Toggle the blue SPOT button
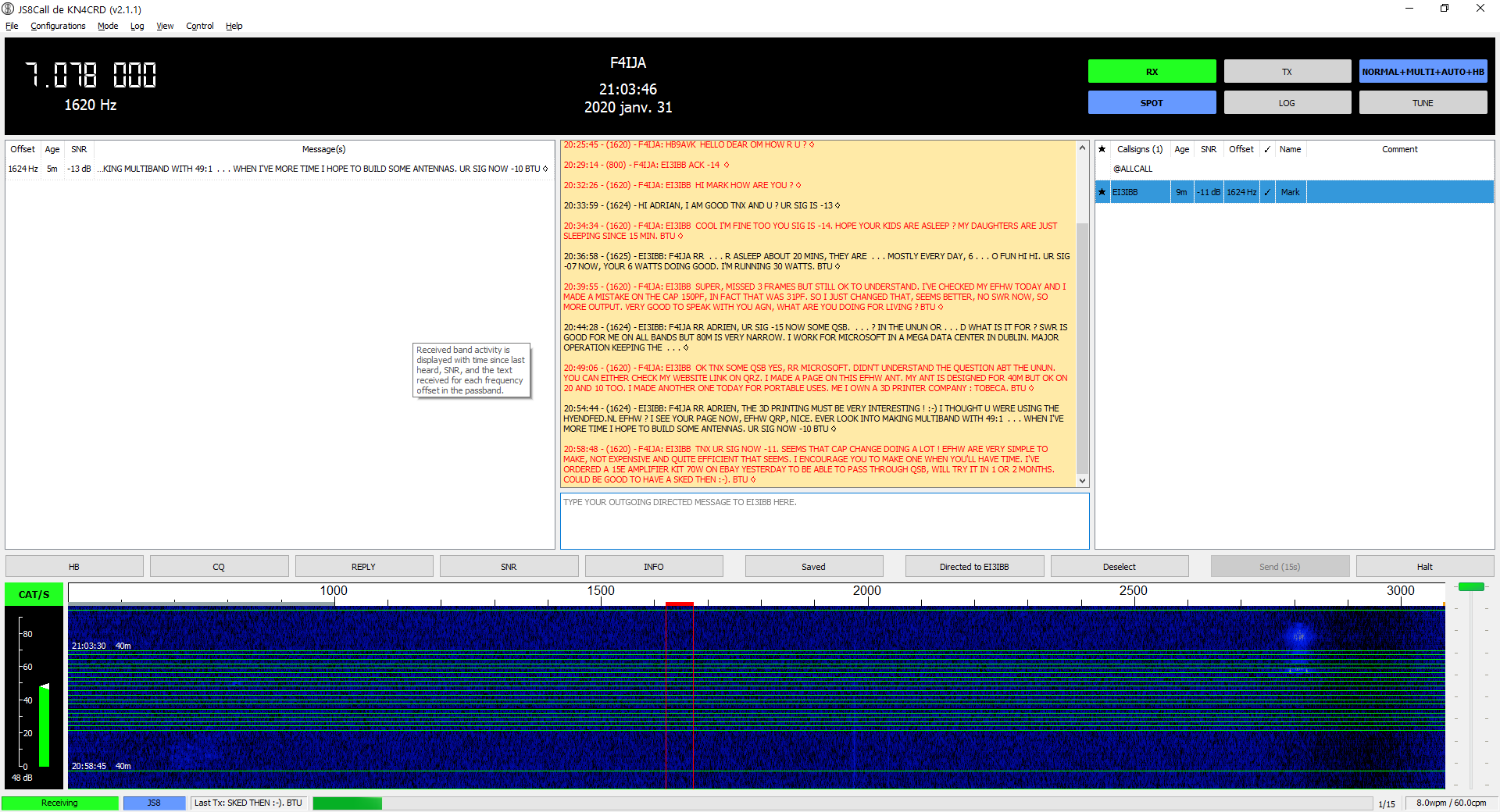Viewport: 1500px width, 812px height. pos(1152,103)
